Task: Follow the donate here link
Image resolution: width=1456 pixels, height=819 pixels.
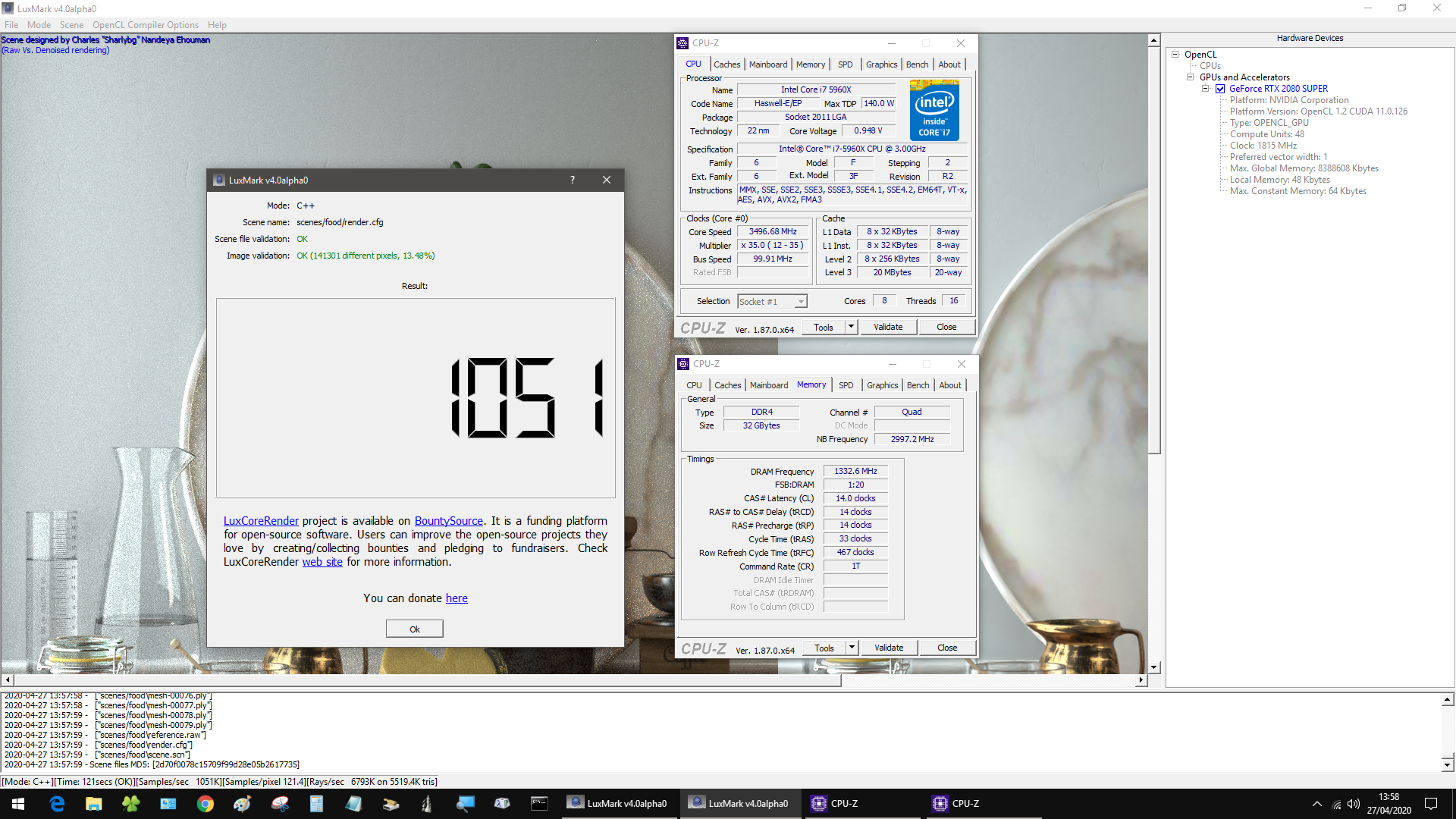Action: [457, 598]
